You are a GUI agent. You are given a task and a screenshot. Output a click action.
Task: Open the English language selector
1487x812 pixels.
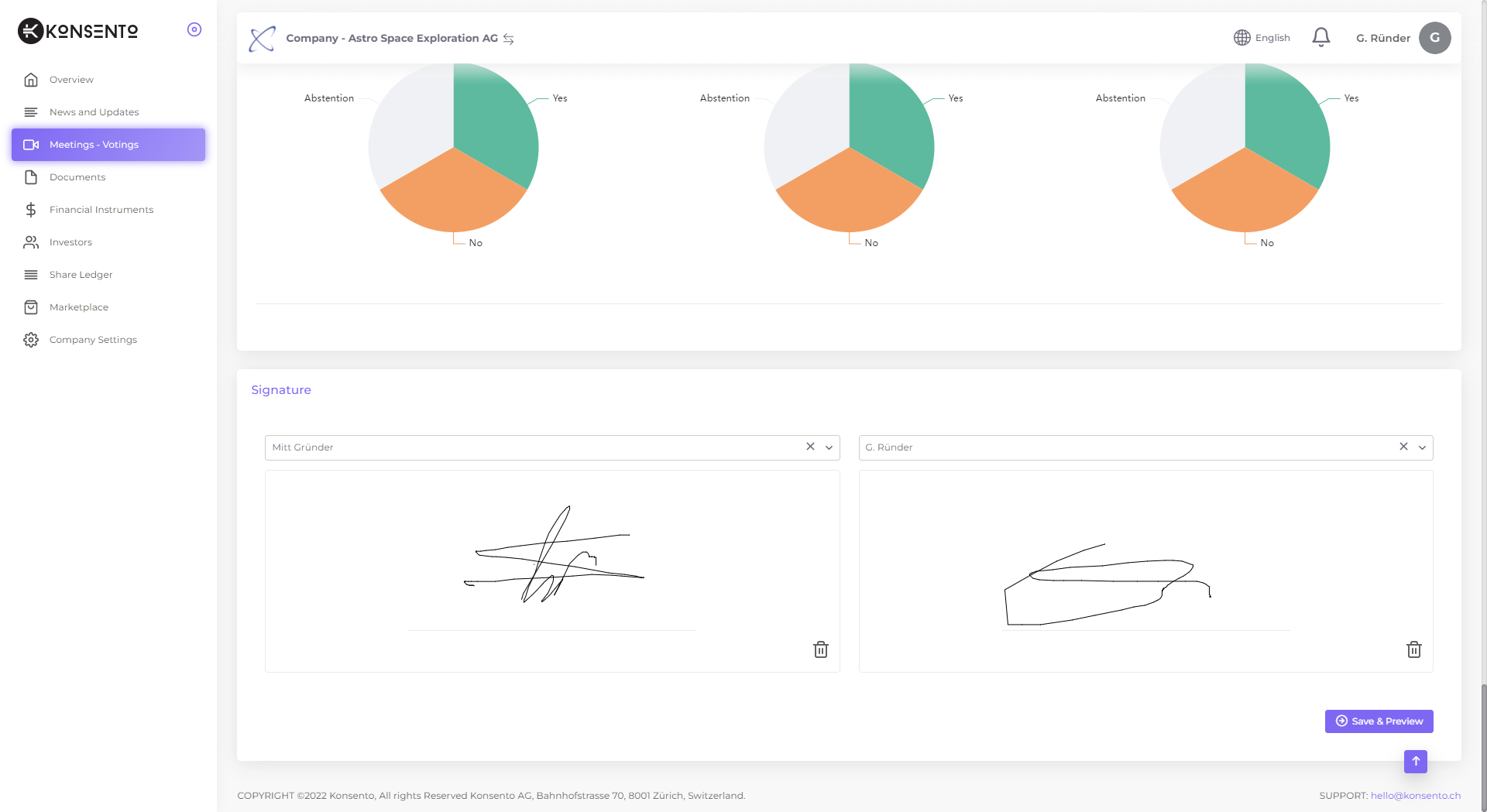tap(1262, 38)
